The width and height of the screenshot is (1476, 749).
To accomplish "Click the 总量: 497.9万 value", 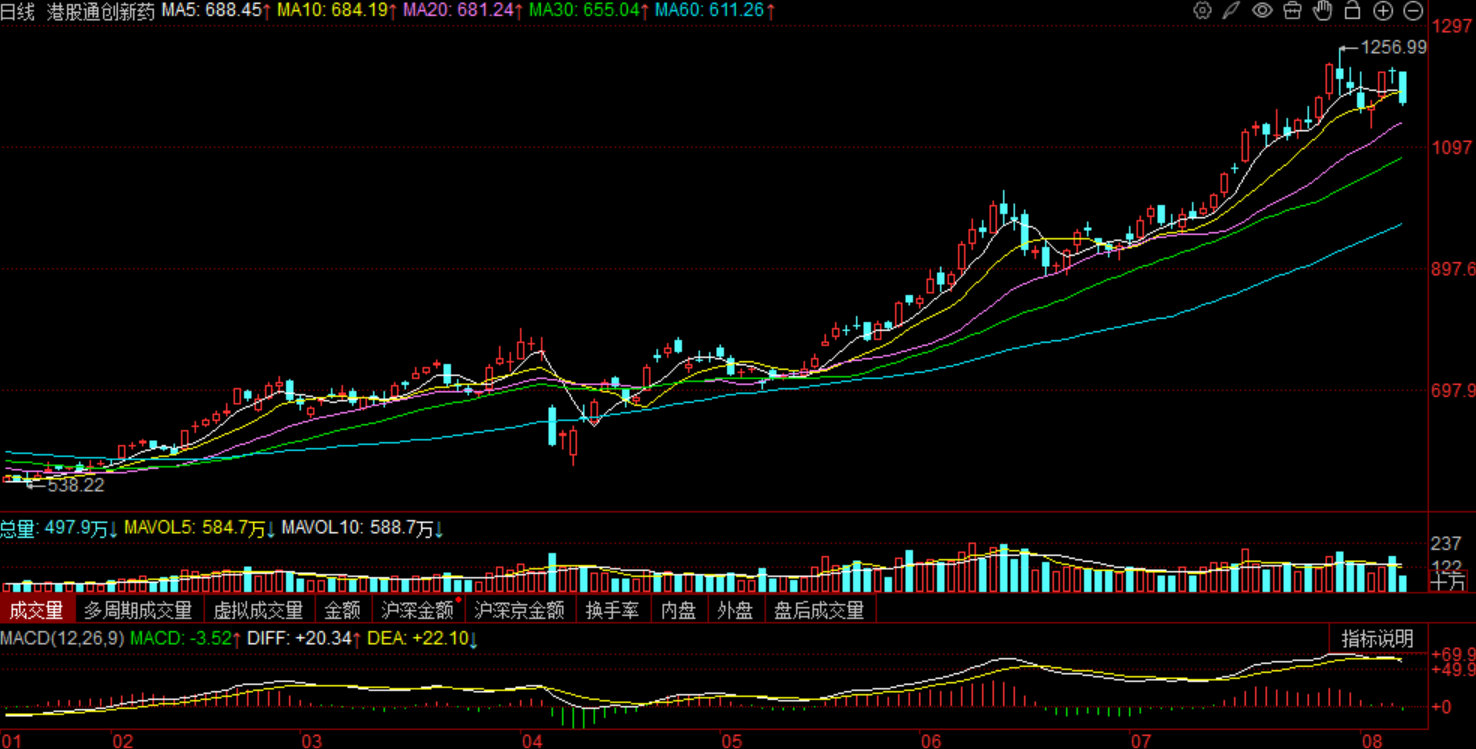I will [59, 528].
